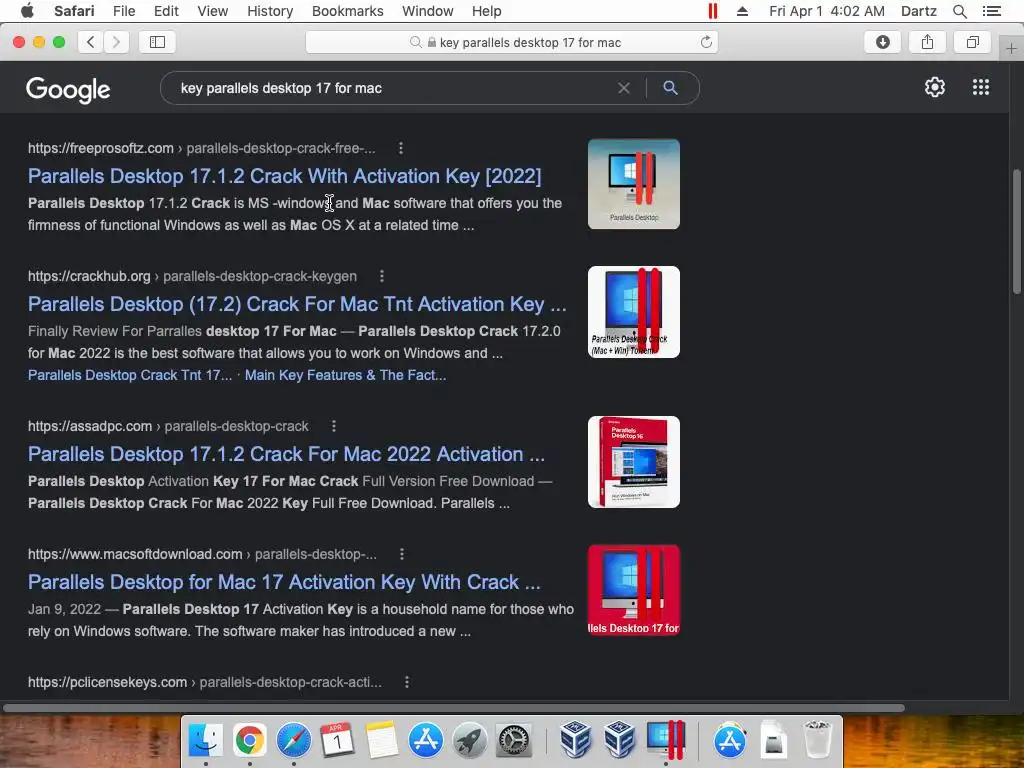Open options for crackhub.org result
1024x768 pixels.
[x=382, y=276]
